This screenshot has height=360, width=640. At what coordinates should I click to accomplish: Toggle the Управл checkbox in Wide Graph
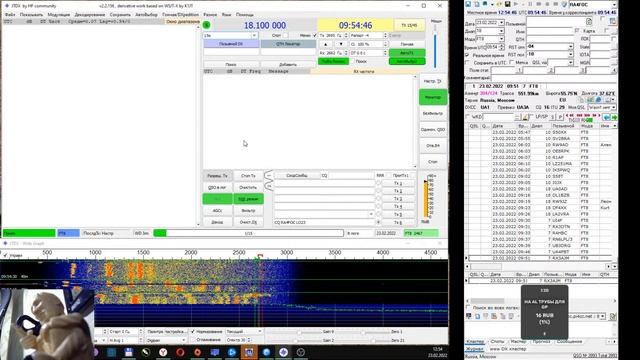coord(5,255)
